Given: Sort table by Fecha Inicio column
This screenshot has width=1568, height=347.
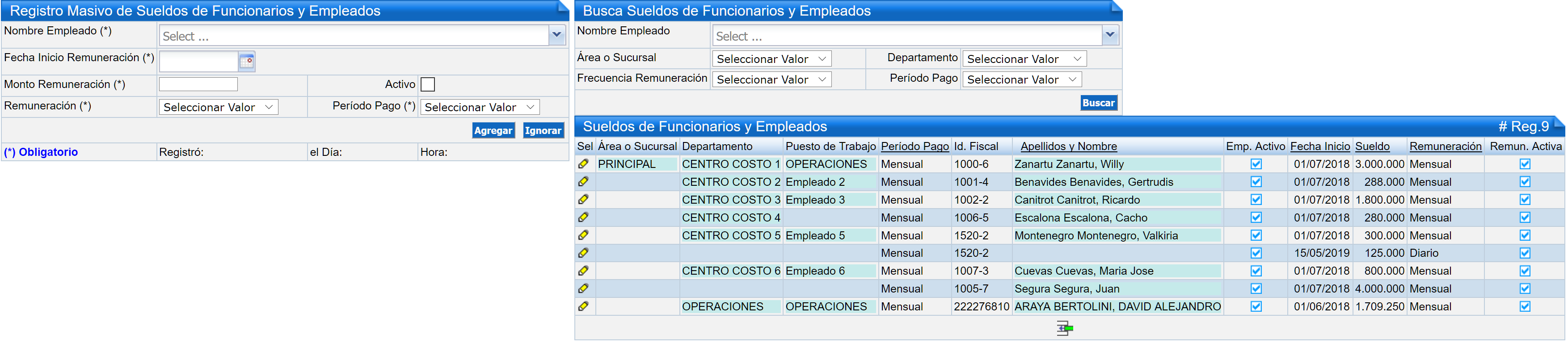Looking at the screenshot, I should click(x=1319, y=146).
